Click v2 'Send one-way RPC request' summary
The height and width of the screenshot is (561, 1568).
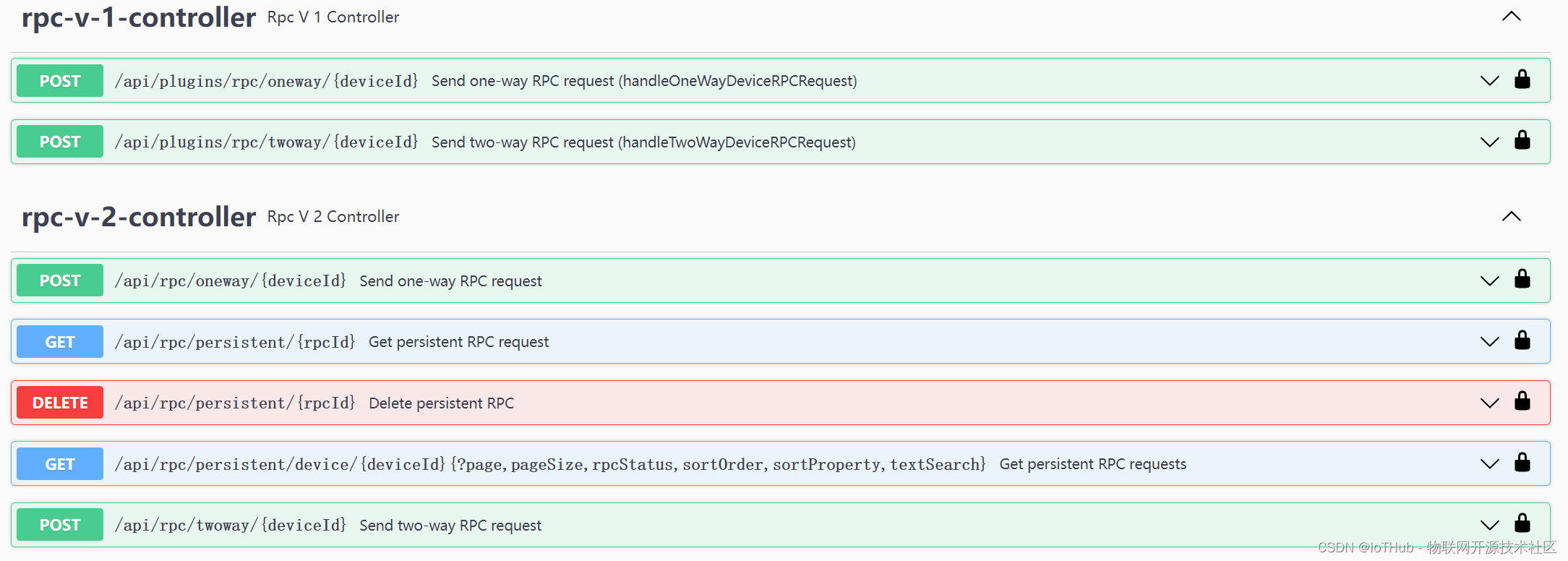pos(450,280)
